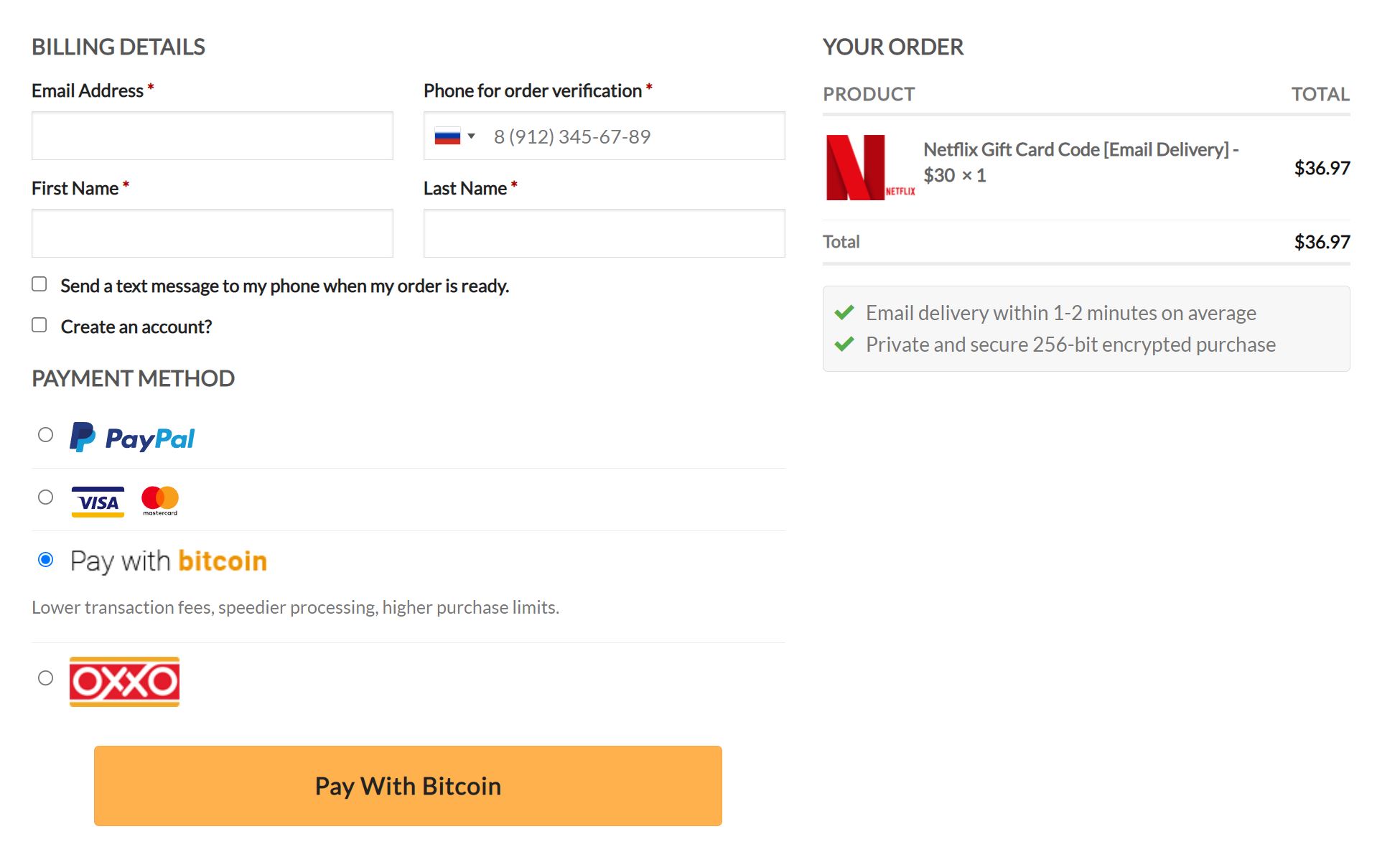The image size is (1400, 857).
Task: Select the OXXO radio button
Action: click(45, 678)
